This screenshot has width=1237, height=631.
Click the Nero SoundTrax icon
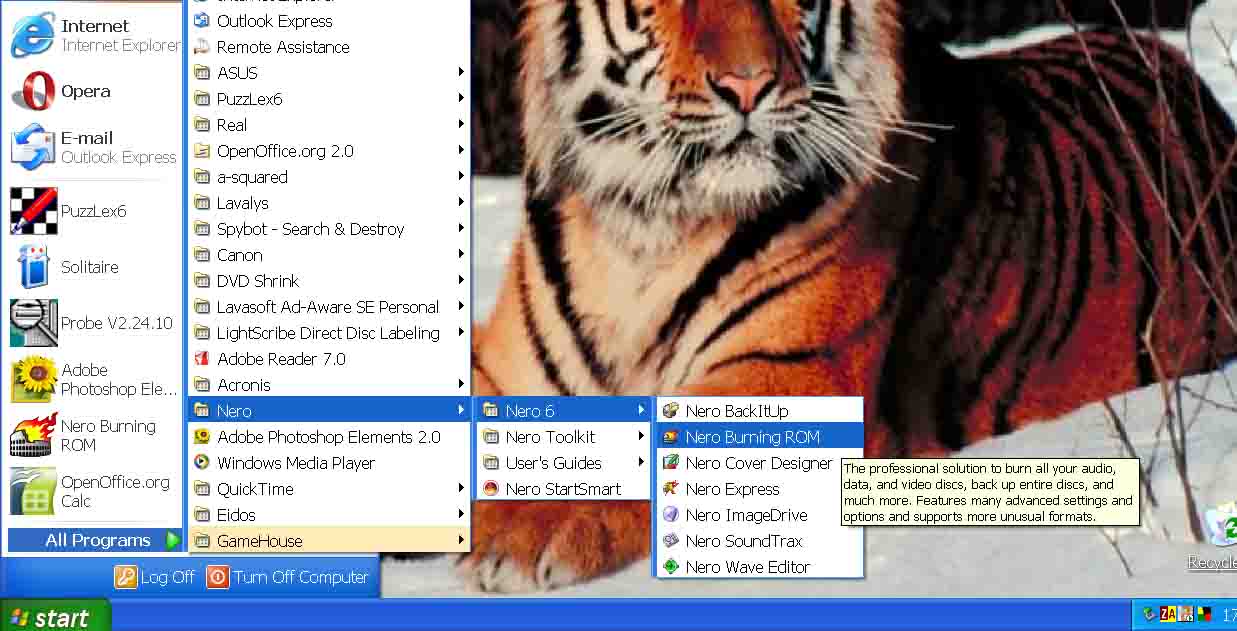click(671, 541)
